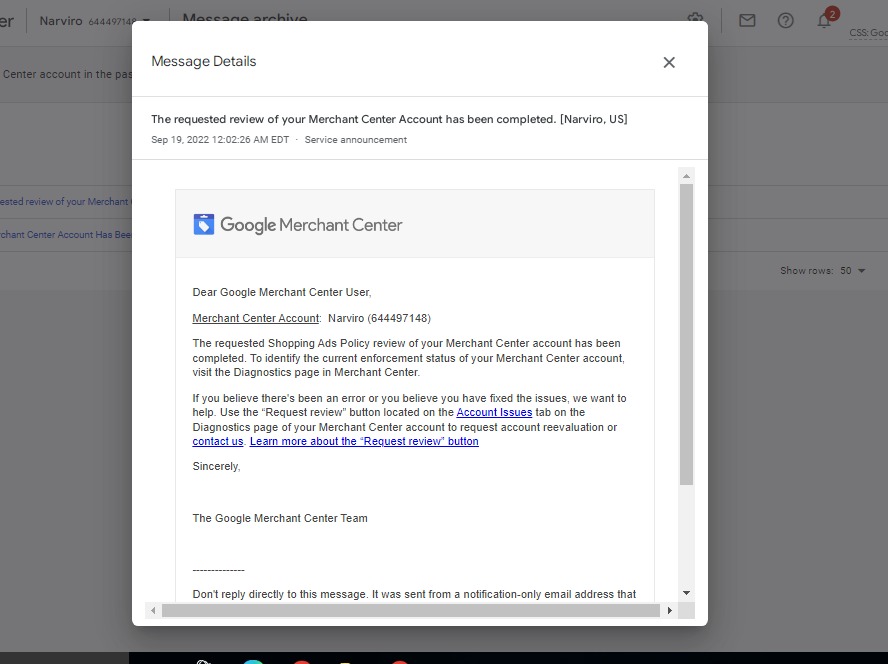
Task: Open the mail icon in the header
Action: tap(747, 21)
